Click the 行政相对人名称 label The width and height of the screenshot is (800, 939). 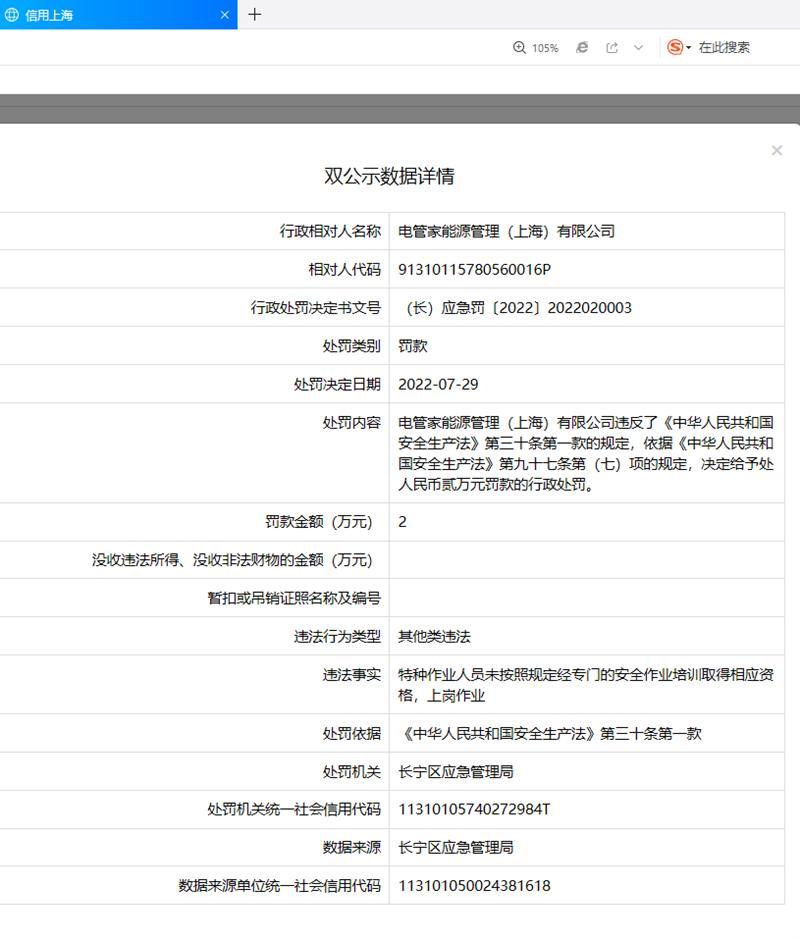(331, 231)
